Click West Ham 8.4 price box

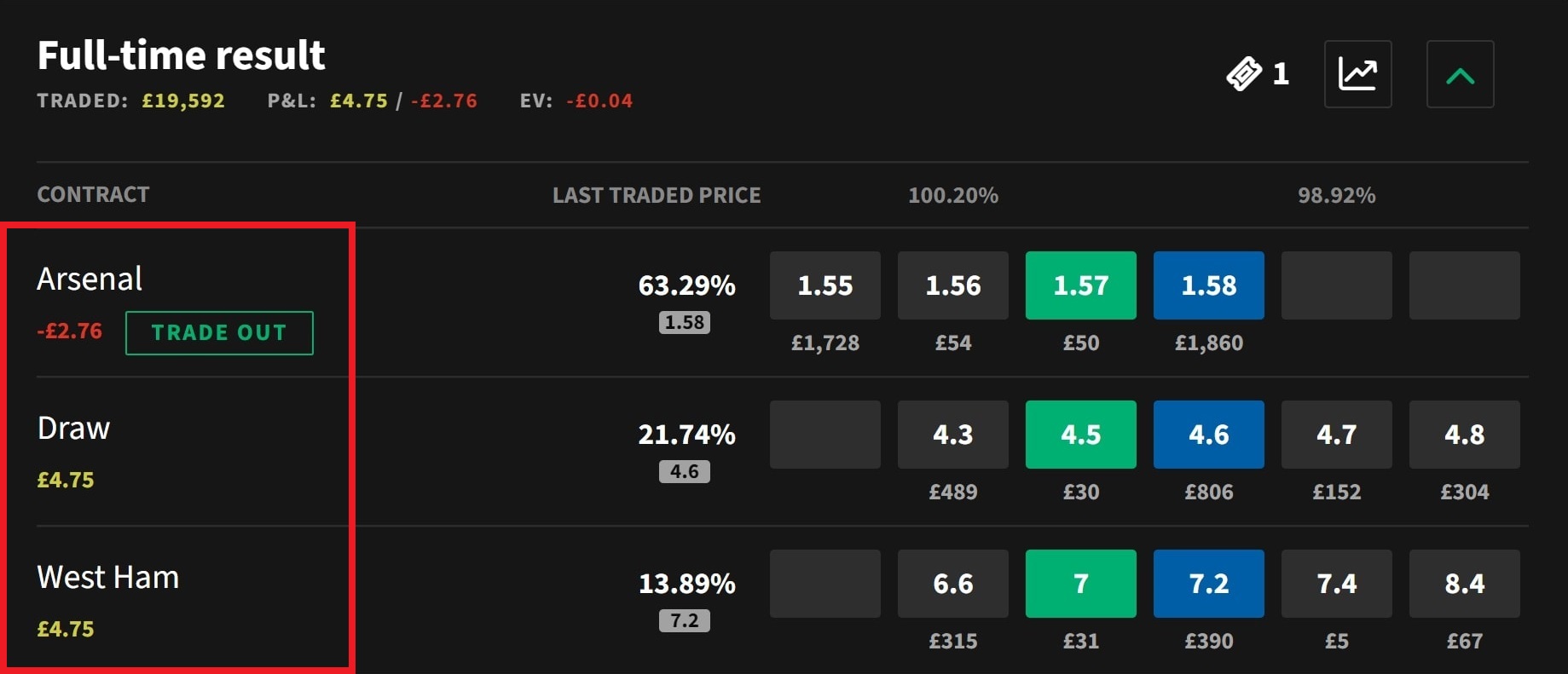click(x=1464, y=584)
